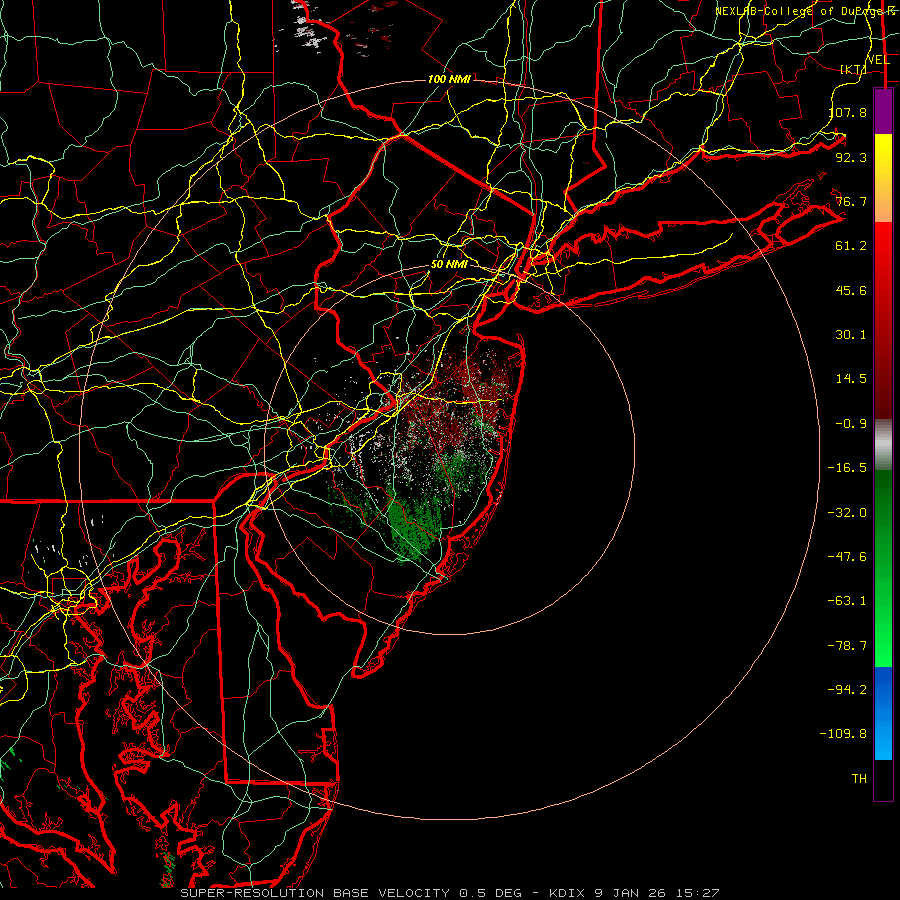This screenshot has width=900, height=900.
Task: Click the -63.1 legend value
Action: click(847, 601)
